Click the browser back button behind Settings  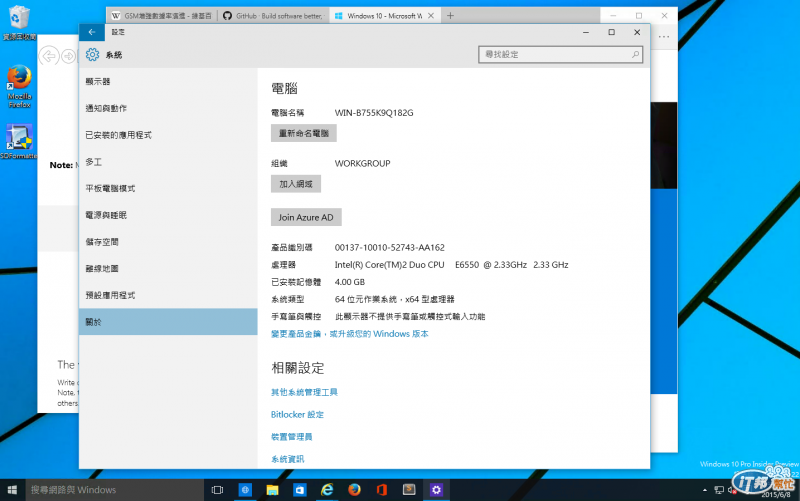point(49,56)
